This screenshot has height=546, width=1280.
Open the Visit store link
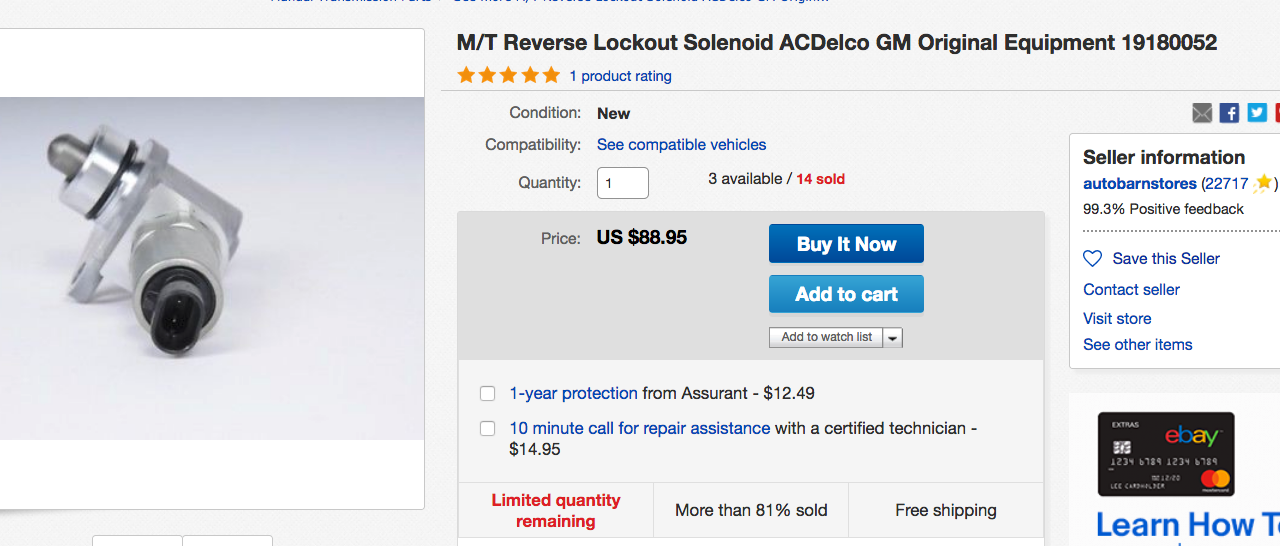[x=1117, y=319]
